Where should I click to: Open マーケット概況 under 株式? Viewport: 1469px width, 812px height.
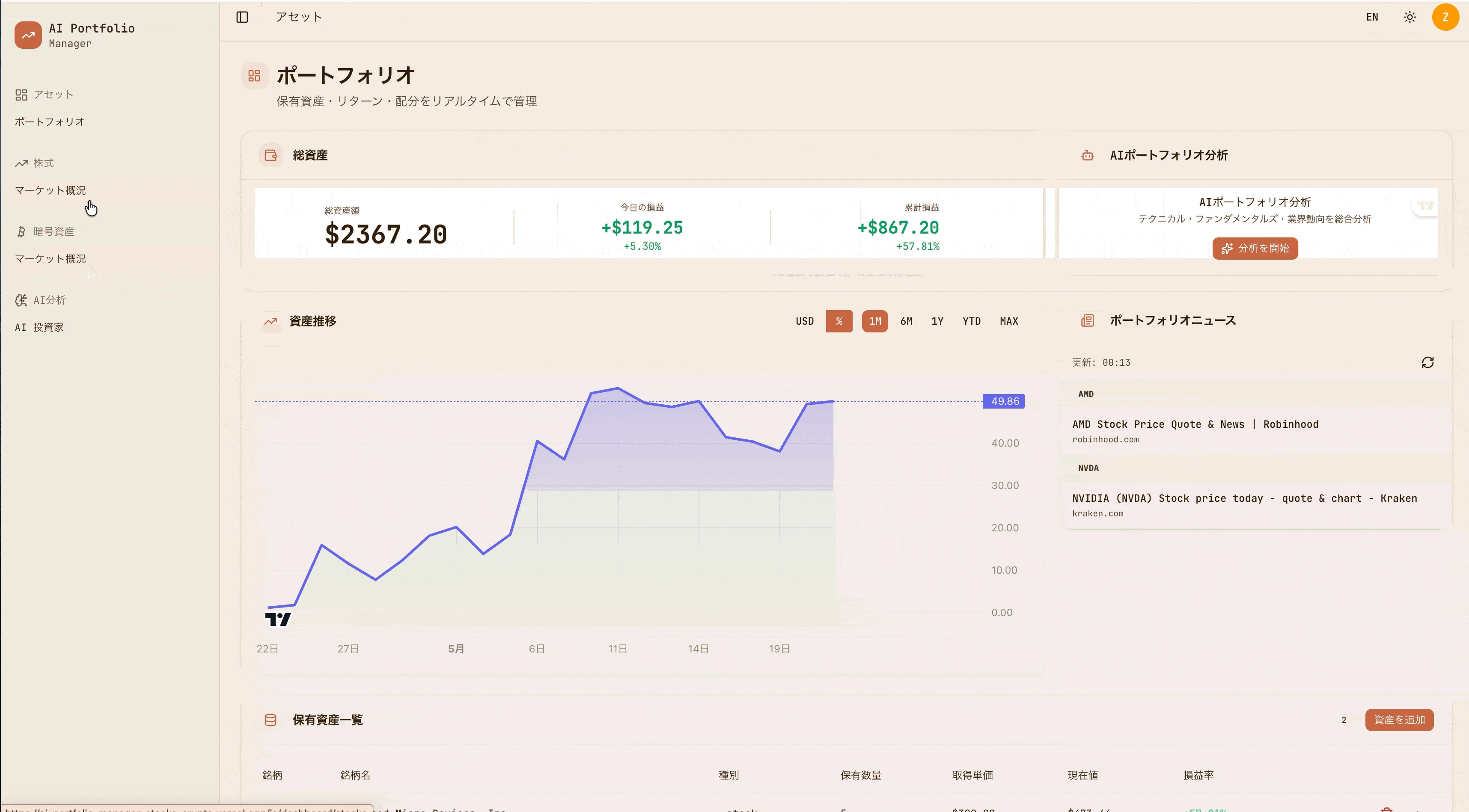click(x=50, y=190)
